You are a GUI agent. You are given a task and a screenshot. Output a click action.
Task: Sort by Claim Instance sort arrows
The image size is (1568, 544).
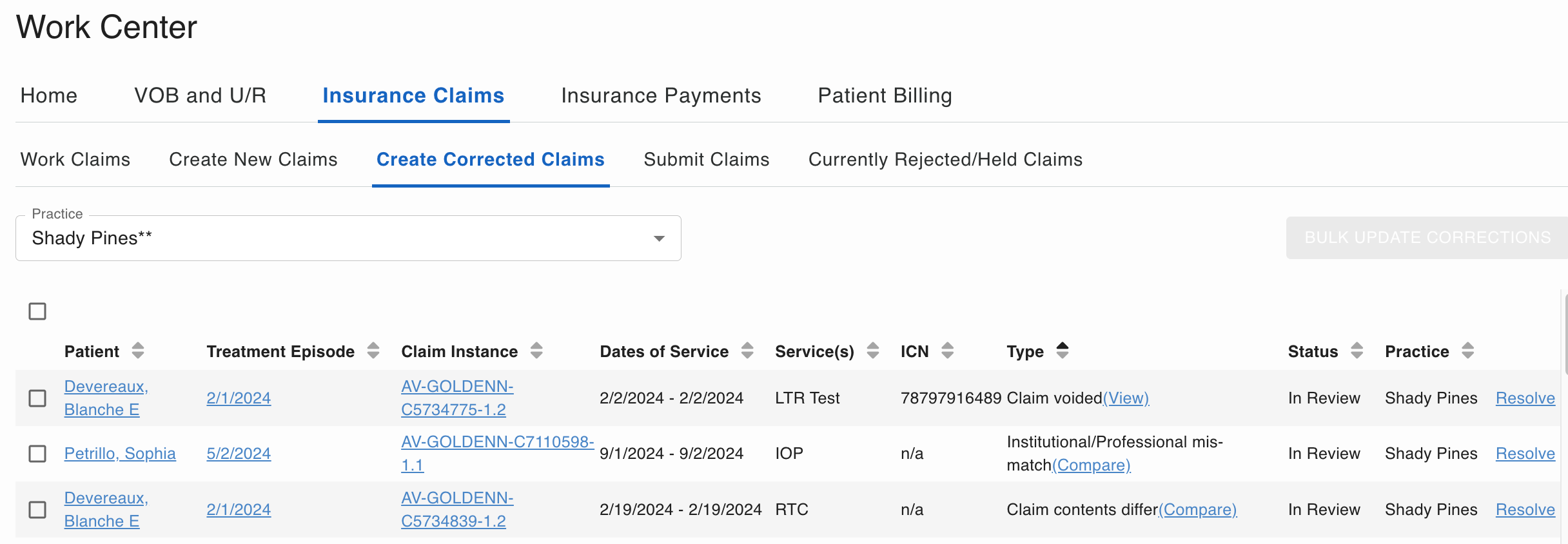[536, 351]
